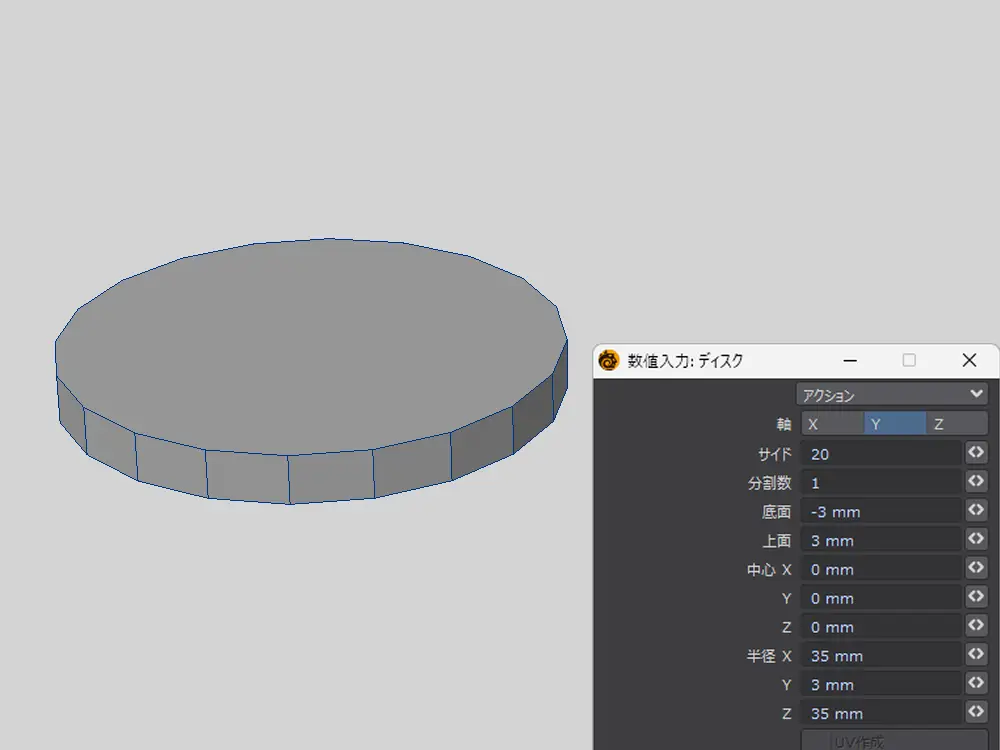This screenshot has width=1000, height=750.
Task: Click the サイド value field showing 20
Action: pos(881,454)
